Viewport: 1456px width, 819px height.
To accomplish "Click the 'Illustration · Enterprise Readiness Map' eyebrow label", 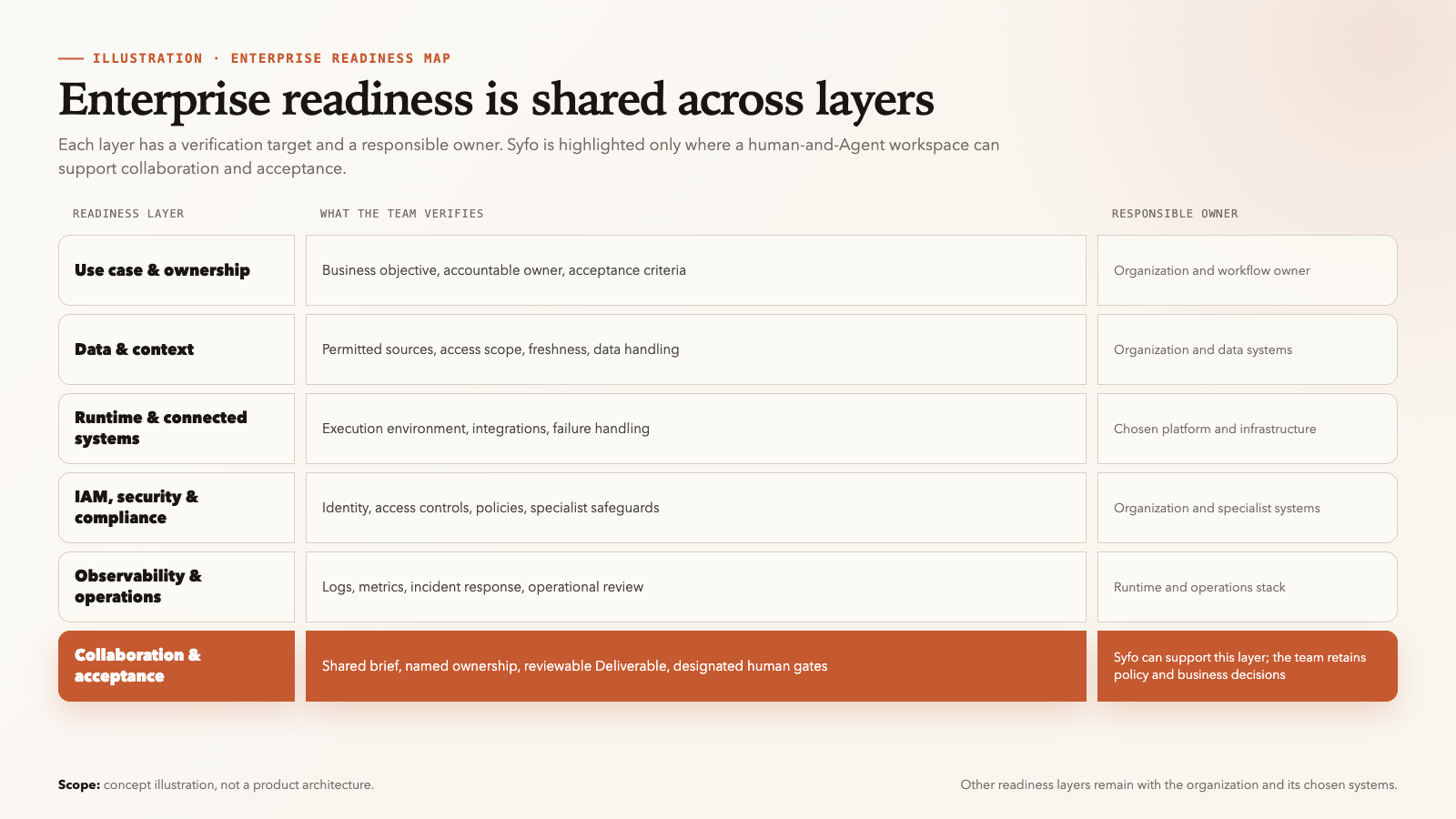I will click(271, 58).
